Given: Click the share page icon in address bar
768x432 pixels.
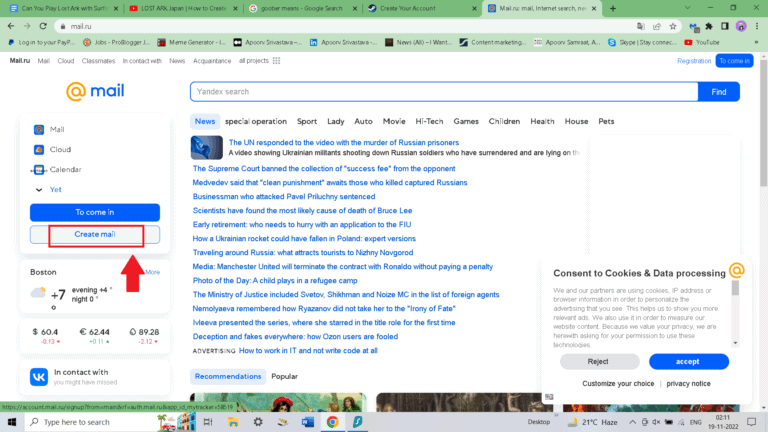Looking at the screenshot, I should tap(657, 26).
